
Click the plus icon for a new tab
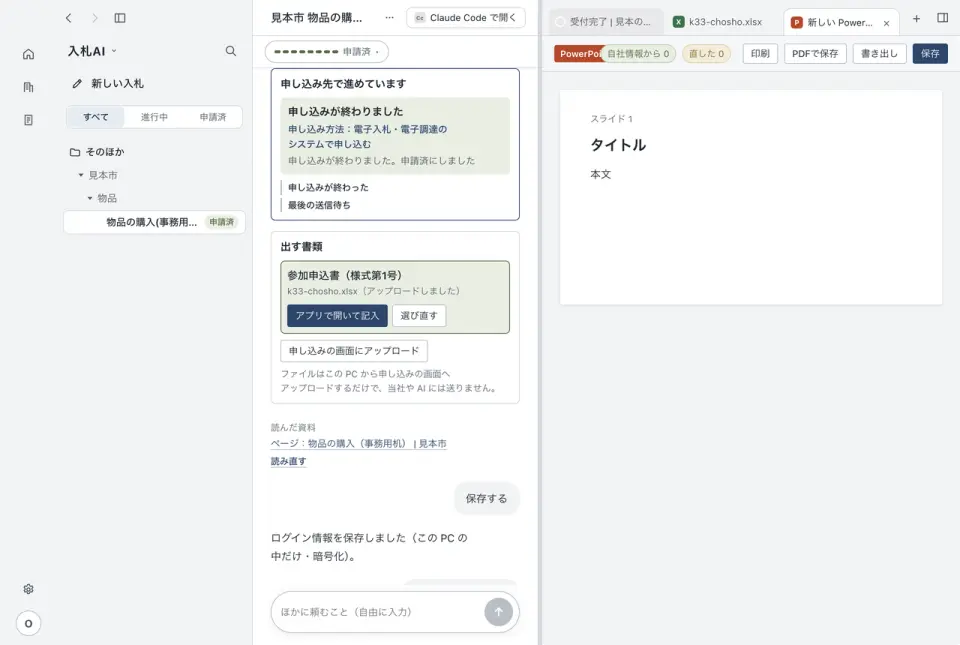tap(916, 19)
